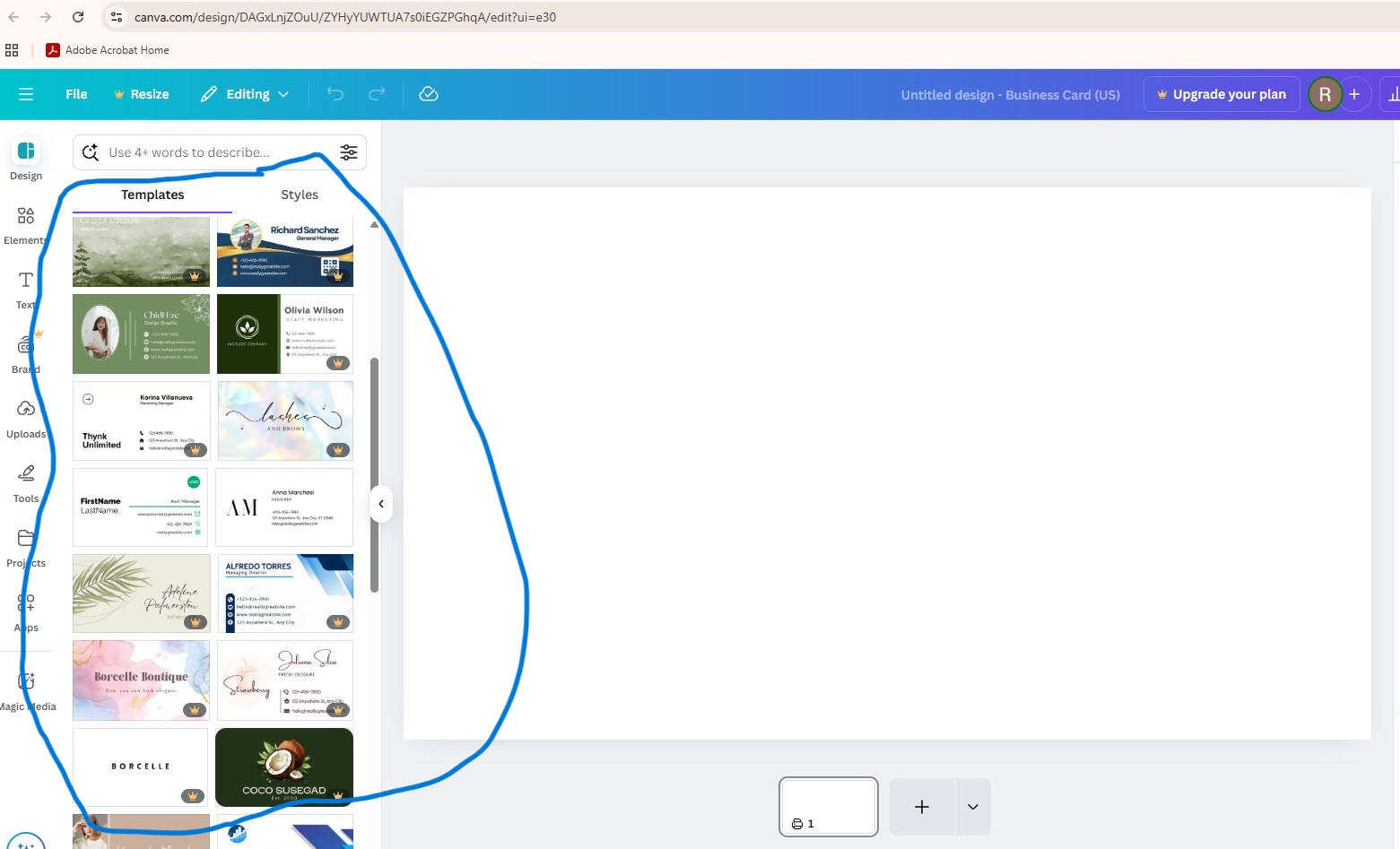Click the cloud save status icon
Image resolution: width=1400 pixels, height=849 pixels.
click(x=429, y=94)
